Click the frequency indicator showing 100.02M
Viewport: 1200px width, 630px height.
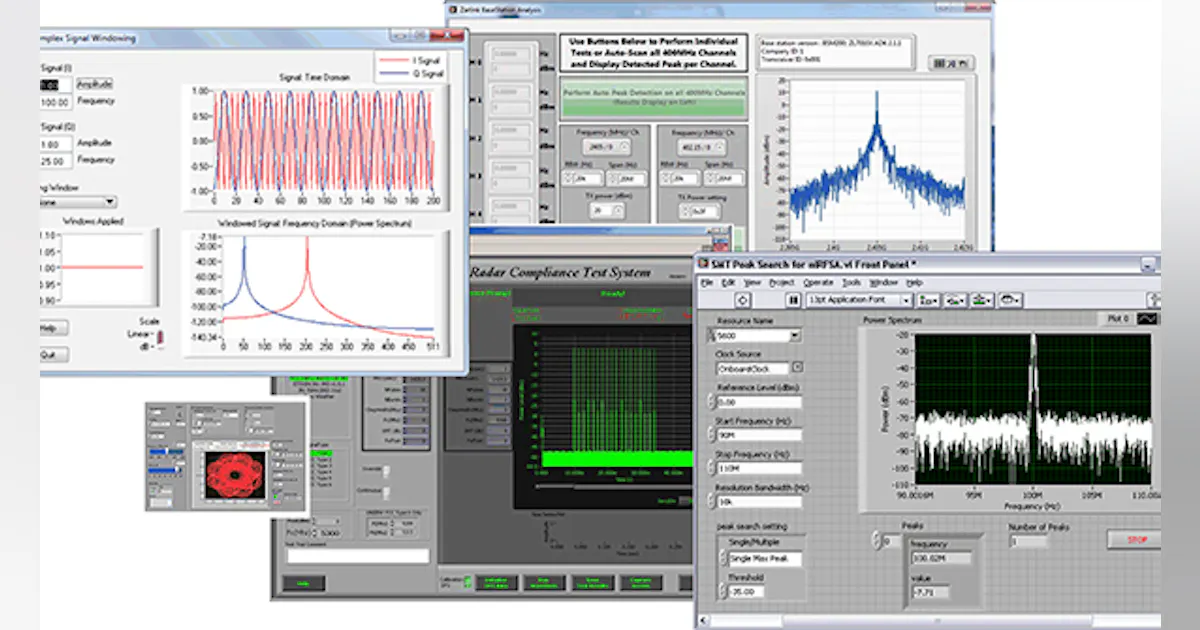pyautogui.click(x=942, y=558)
